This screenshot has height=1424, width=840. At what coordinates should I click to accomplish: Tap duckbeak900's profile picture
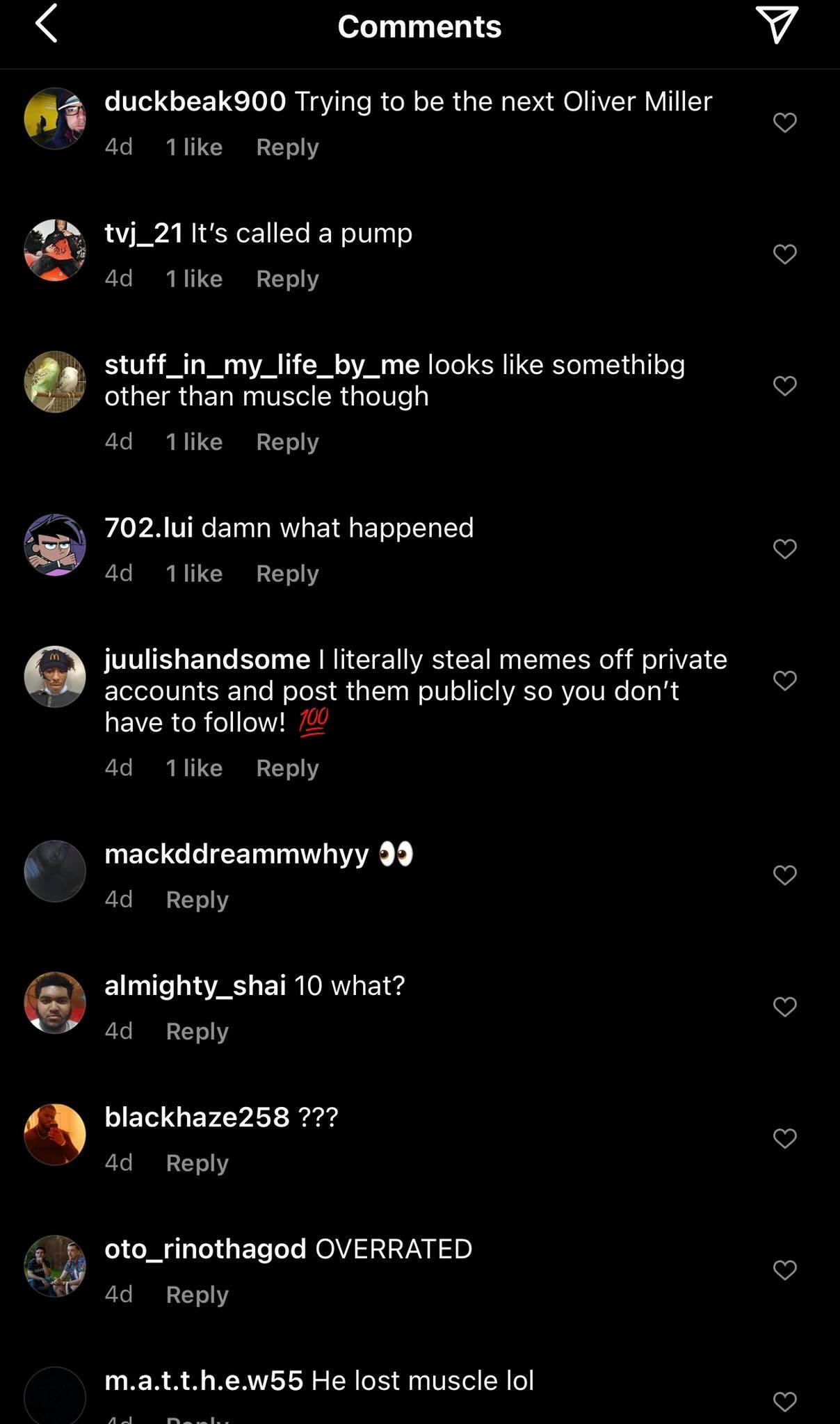[x=55, y=118]
